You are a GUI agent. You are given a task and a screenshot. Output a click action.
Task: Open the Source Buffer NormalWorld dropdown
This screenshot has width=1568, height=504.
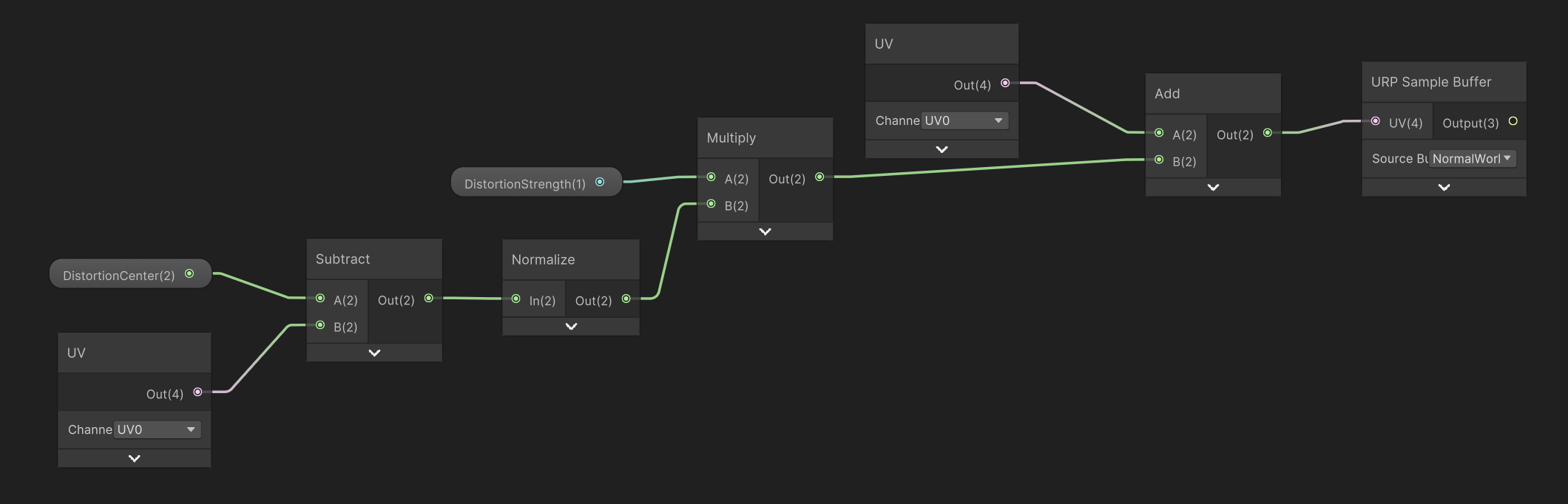[x=1473, y=159]
